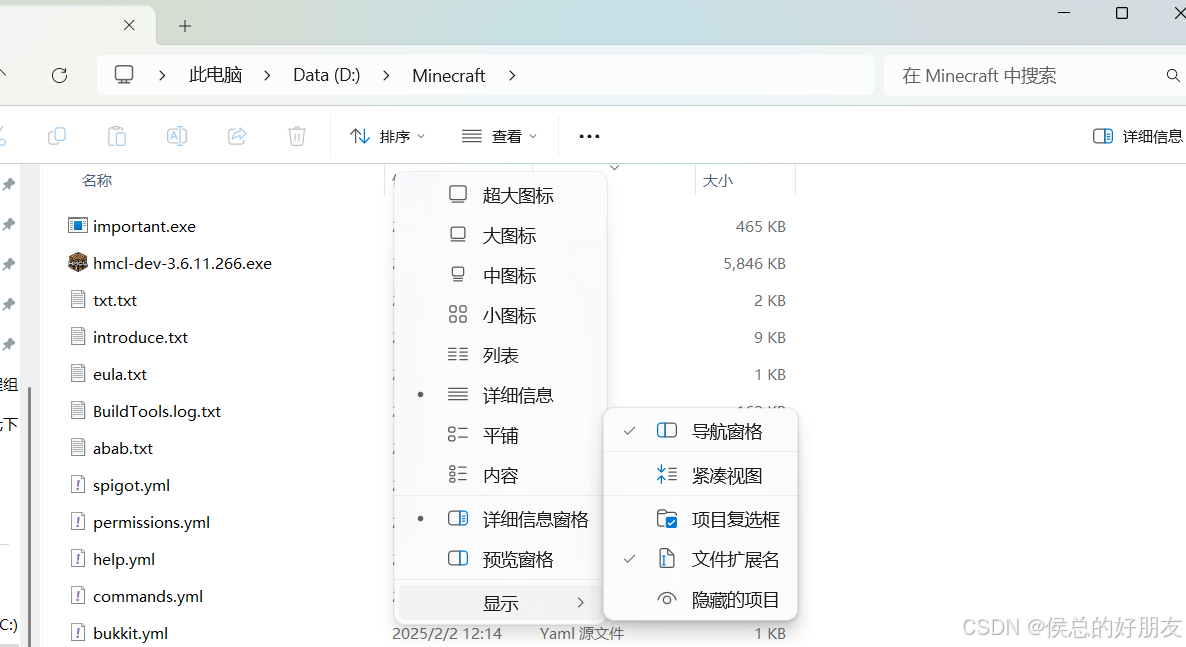Screen dimensions: 1186x647
Task: Minimize the Explorer window
Action: pyautogui.click(x=1063, y=13)
